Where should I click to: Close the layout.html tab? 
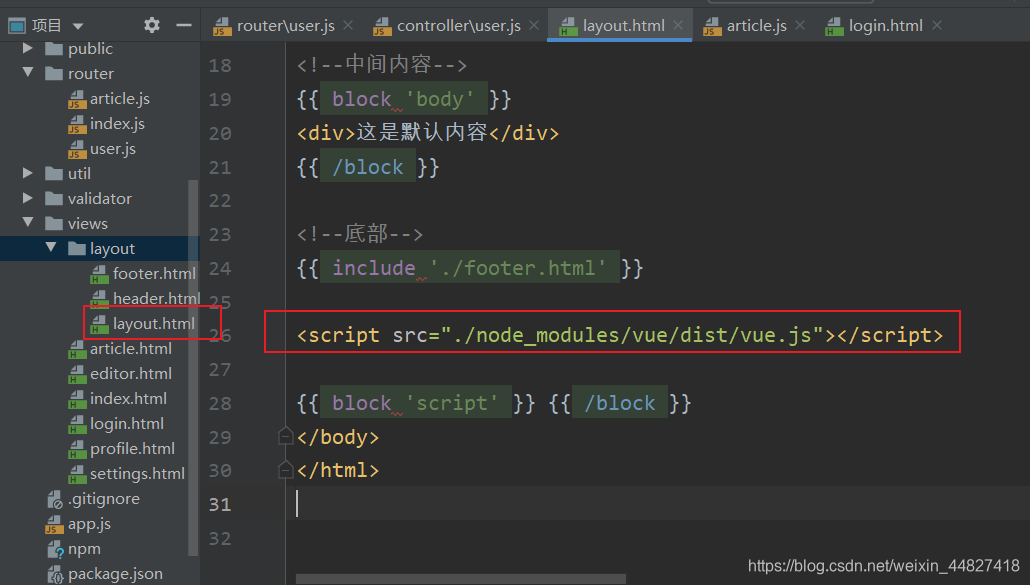[x=678, y=25]
